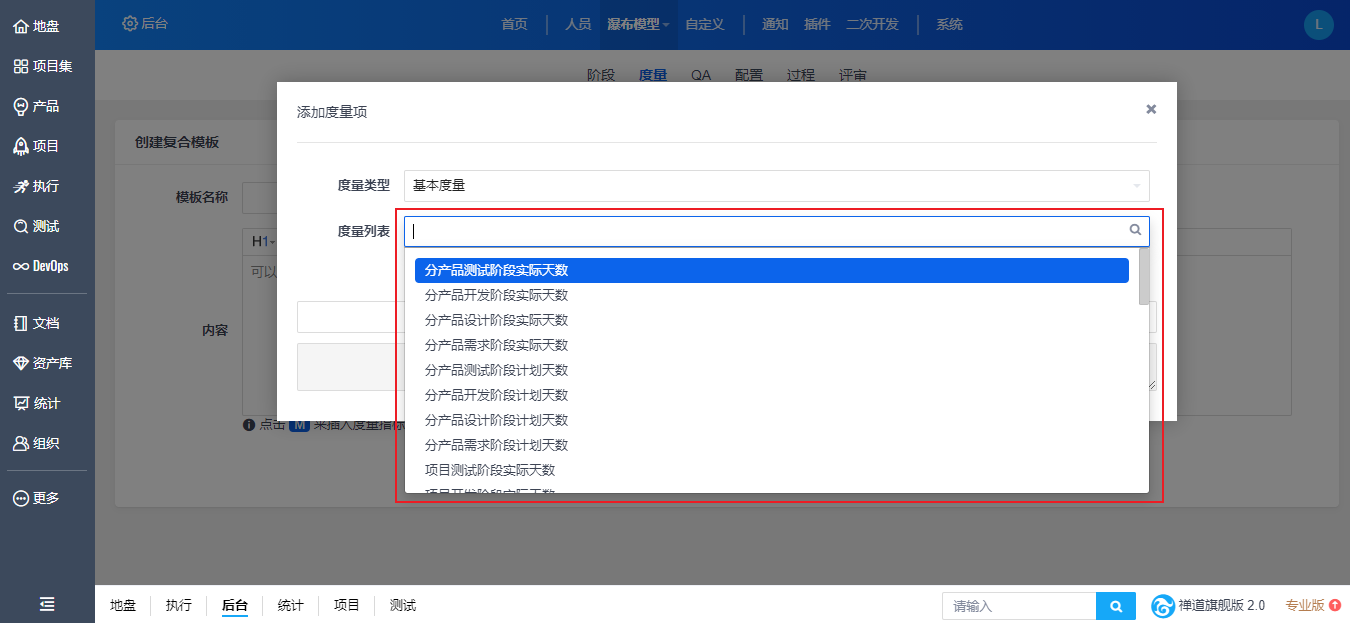This screenshot has width=1350, height=623.
Task: Switch to the 阶段 sub-tab
Action: (x=601, y=75)
